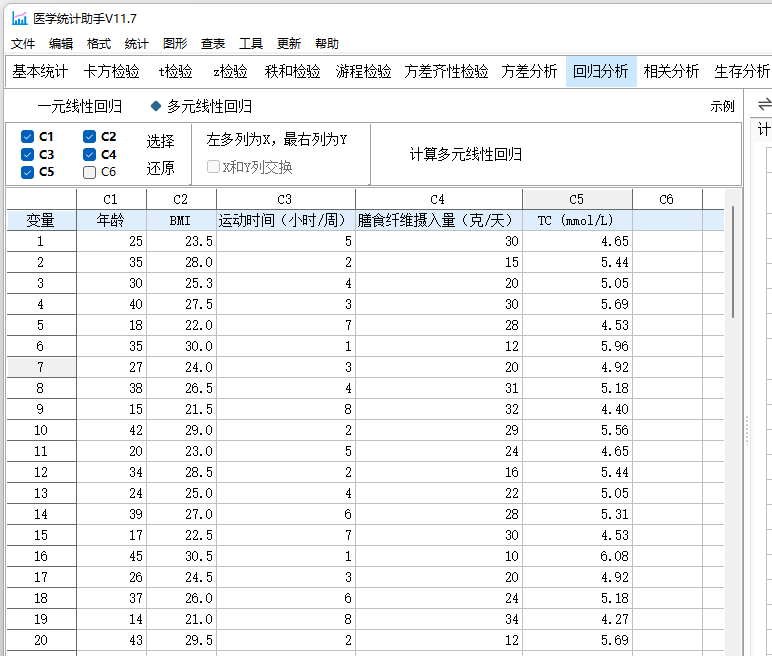Select row header 20
This screenshot has height=656, width=772.
41,640
